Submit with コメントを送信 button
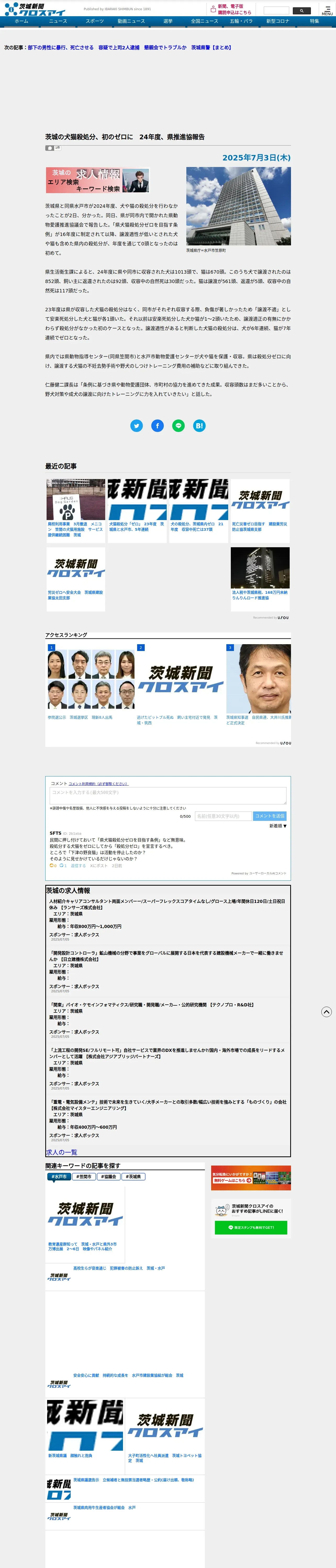The width and height of the screenshot is (336, 1568). [269, 816]
